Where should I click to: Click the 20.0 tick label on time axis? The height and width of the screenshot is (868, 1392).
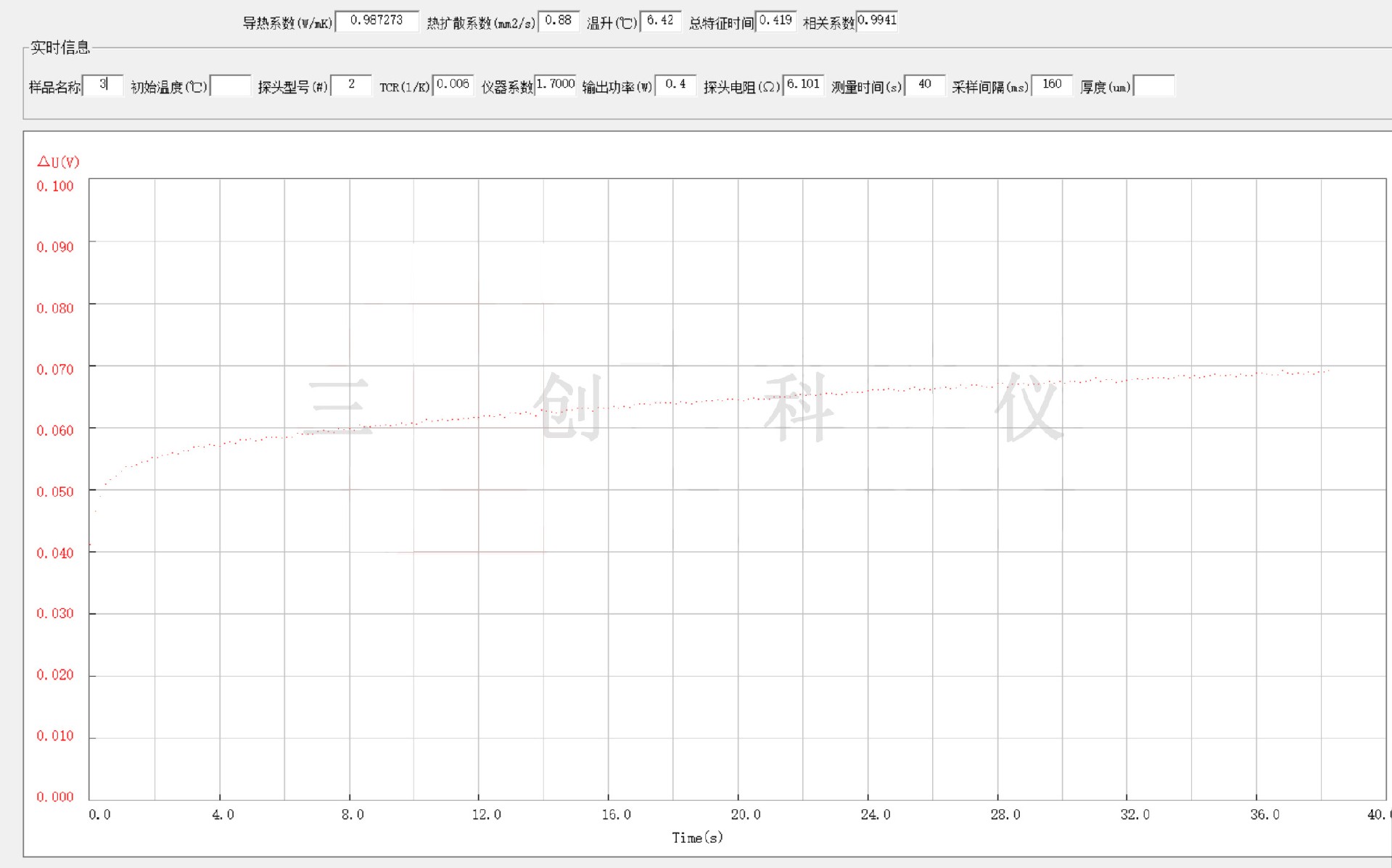[x=746, y=814]
